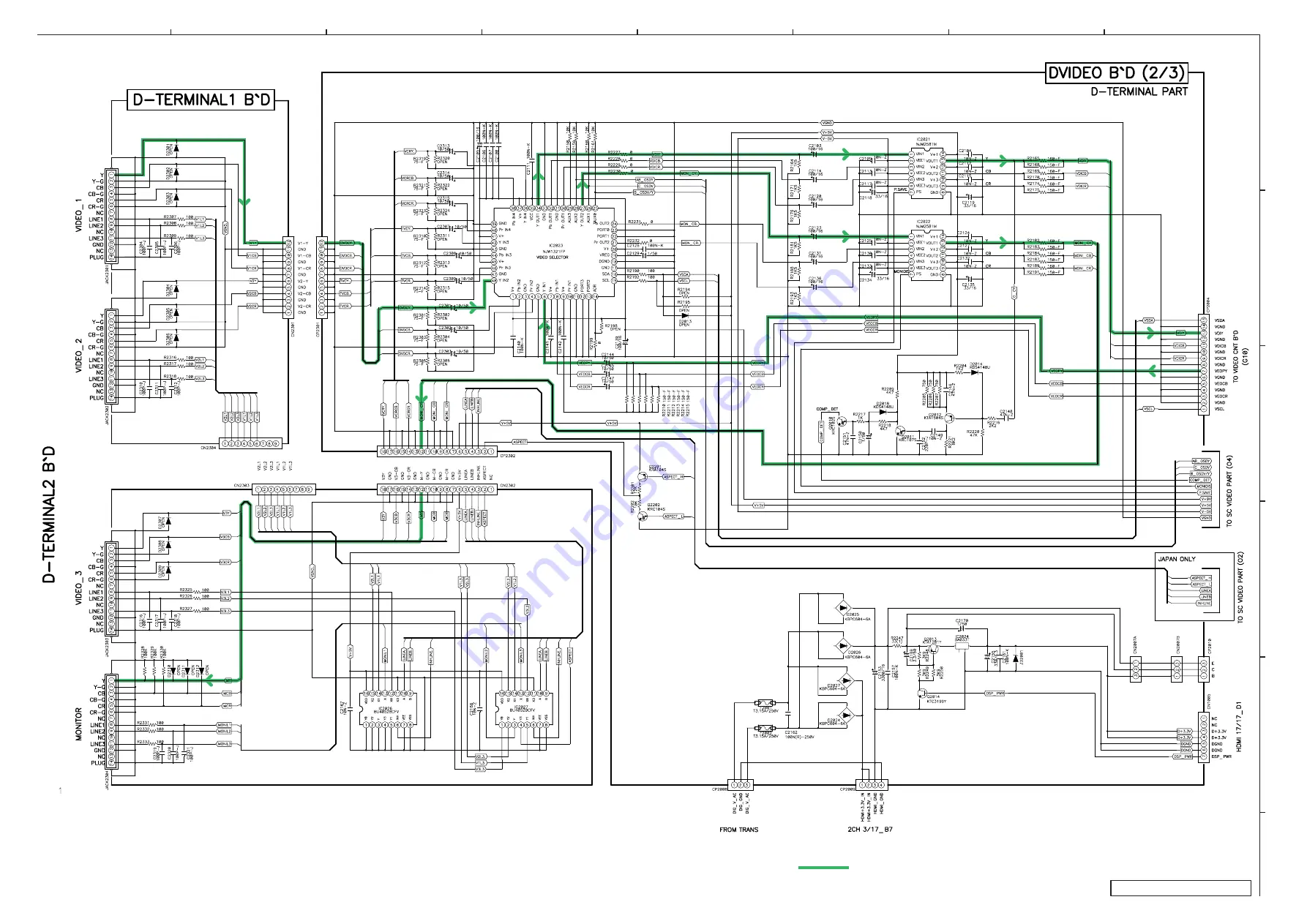The height and width of the screenshot is (924, 1307).
Task: Click the '2CH 3/17_B7' reference label
Action: [869, 830]
